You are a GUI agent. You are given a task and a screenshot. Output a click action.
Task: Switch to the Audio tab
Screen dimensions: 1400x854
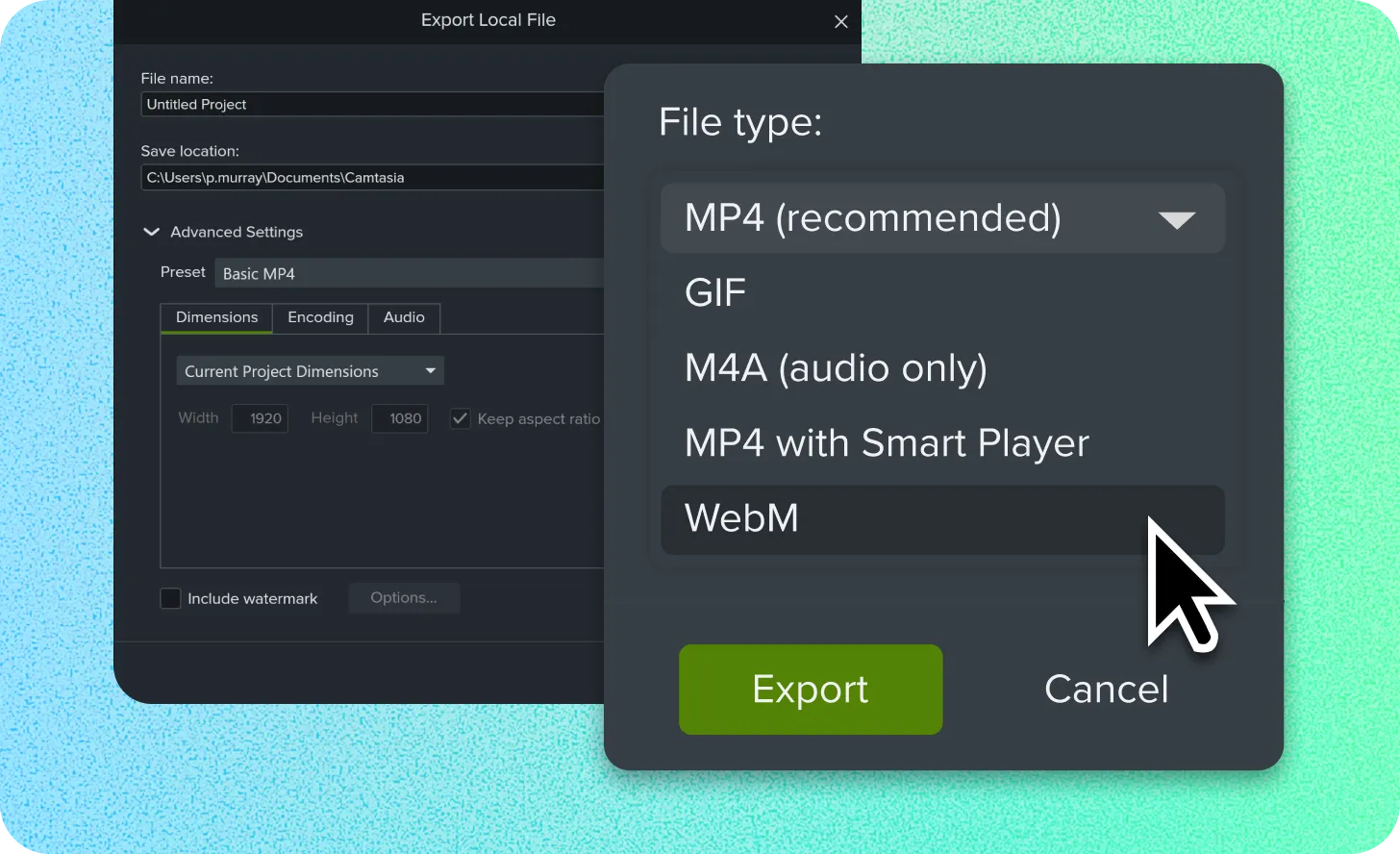pyautogui.click(x=404, y=317)
